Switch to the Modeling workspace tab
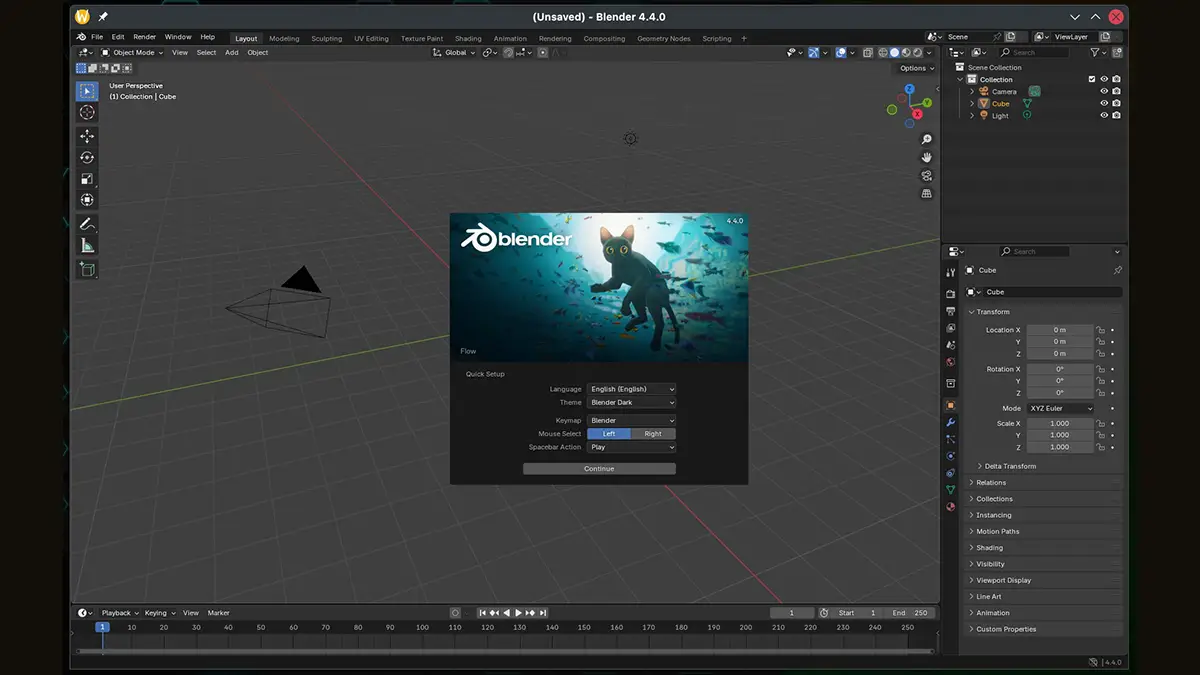 click(x=284, y=39)
